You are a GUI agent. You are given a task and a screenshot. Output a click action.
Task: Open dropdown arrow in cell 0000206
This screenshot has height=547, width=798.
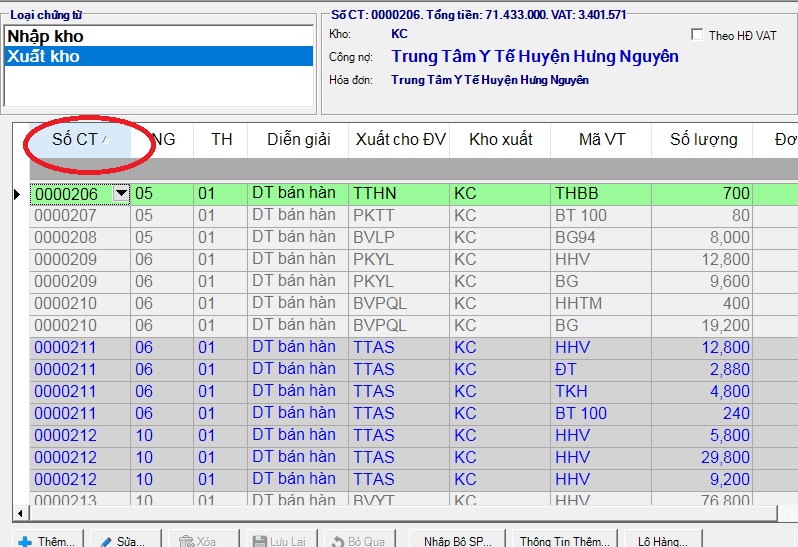point(121,194)
